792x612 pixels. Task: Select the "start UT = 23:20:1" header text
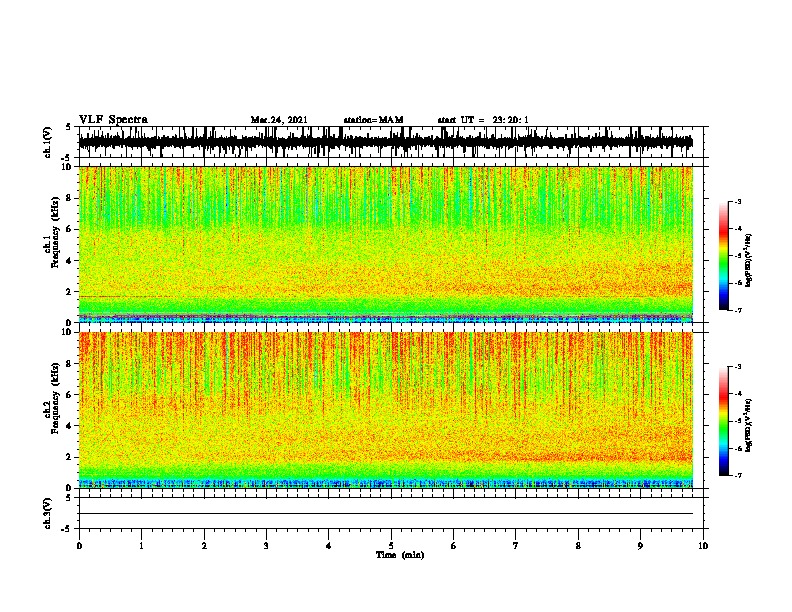click(483, 120)
